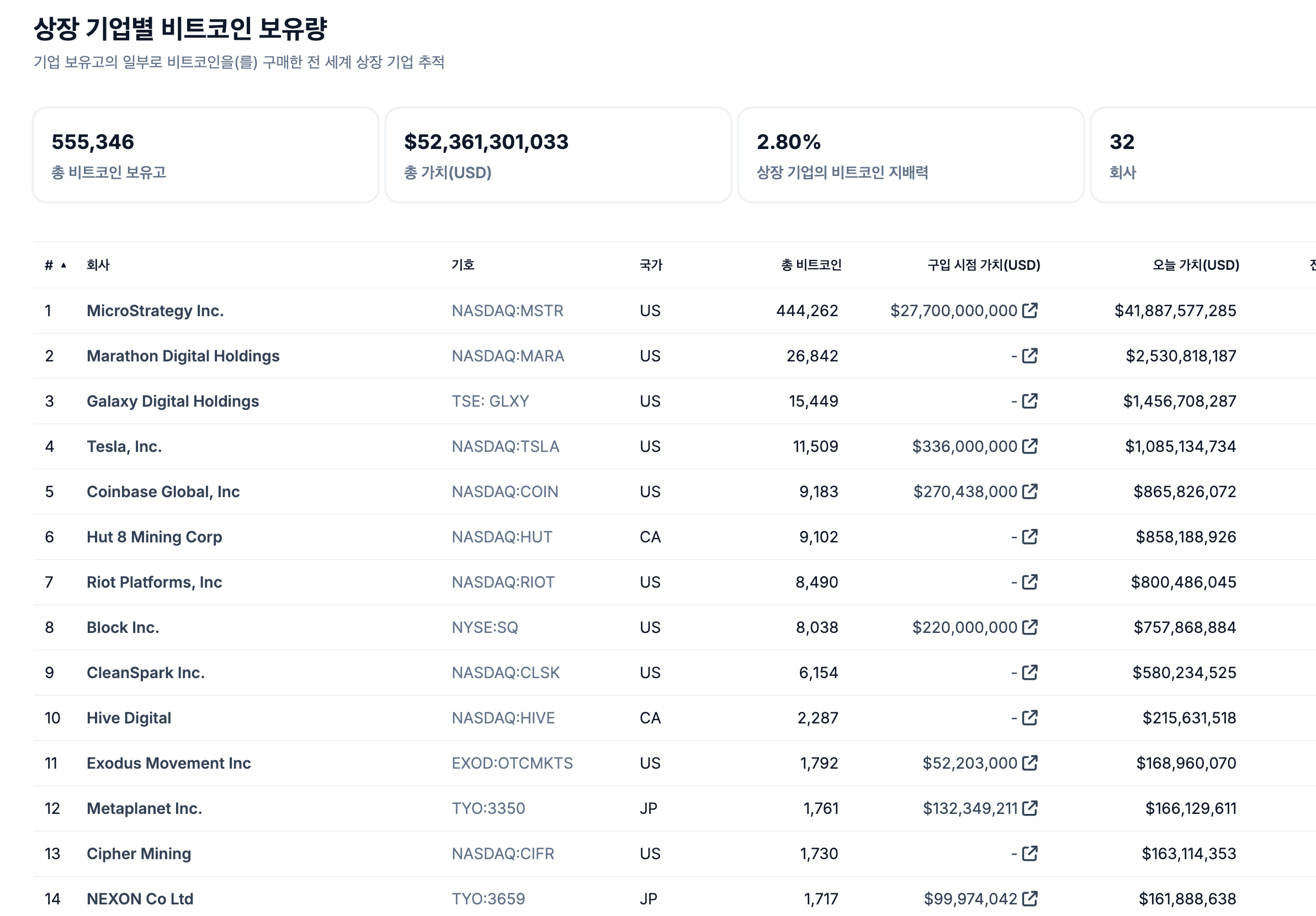Open NEXON Co Ltd link
Screen dimensions: 1316x916
click(140, 899)
